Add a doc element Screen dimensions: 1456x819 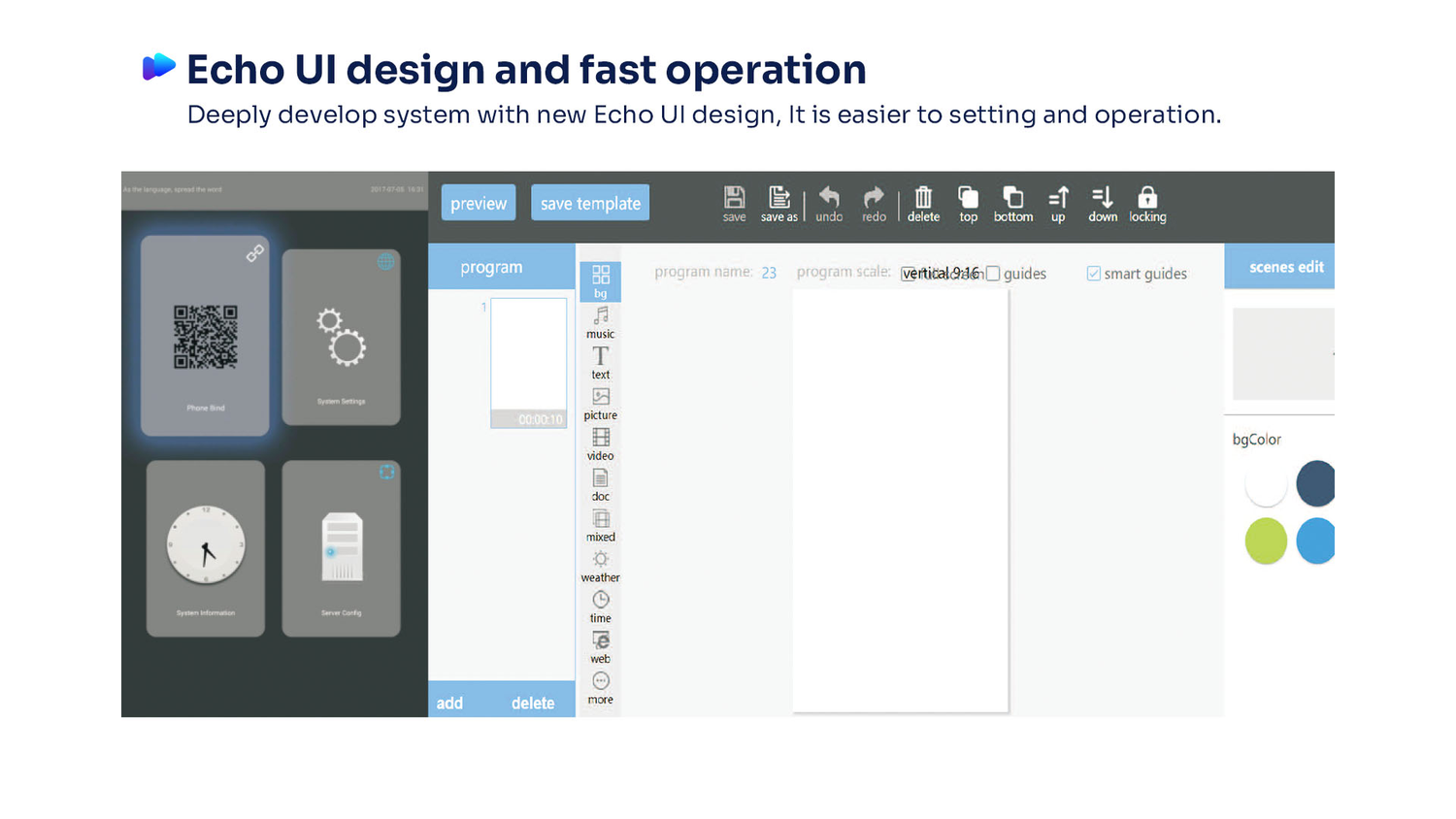point(601,485)
